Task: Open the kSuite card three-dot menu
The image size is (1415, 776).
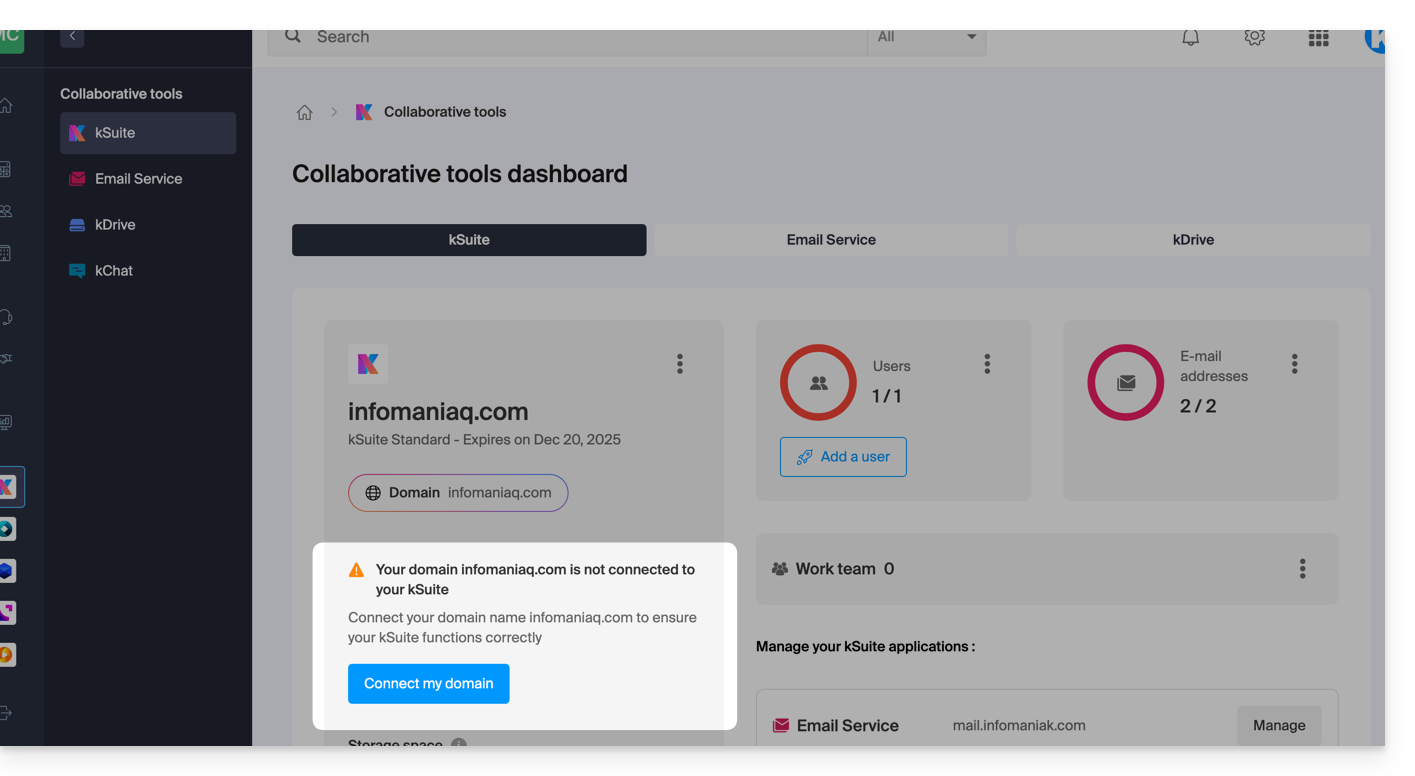Action: [680, 364]
